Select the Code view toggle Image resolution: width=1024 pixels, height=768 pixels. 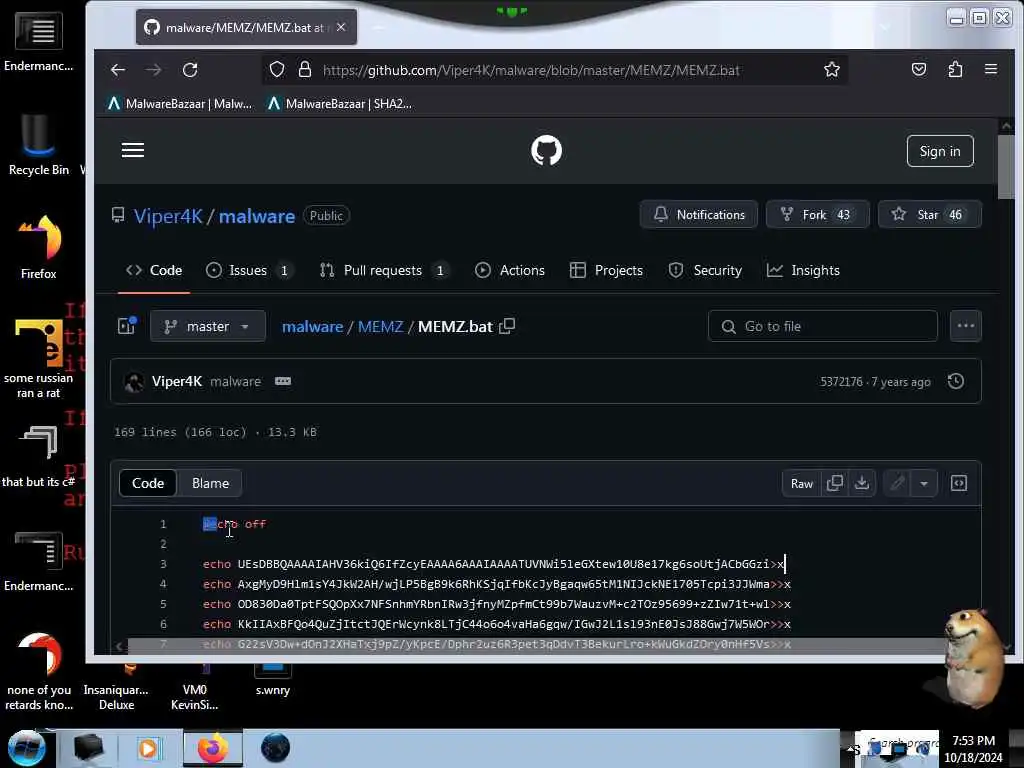point(148,483)
